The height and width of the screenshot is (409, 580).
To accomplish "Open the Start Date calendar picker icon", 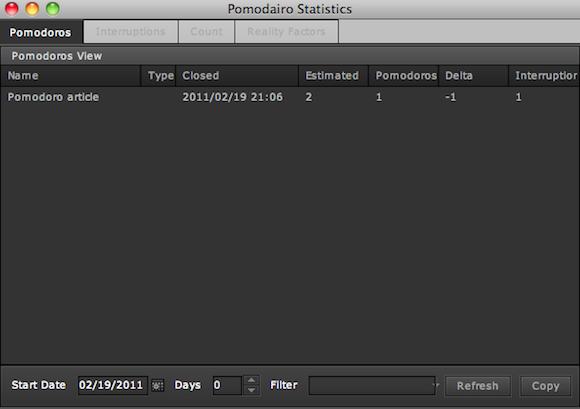I will [158, 386].
